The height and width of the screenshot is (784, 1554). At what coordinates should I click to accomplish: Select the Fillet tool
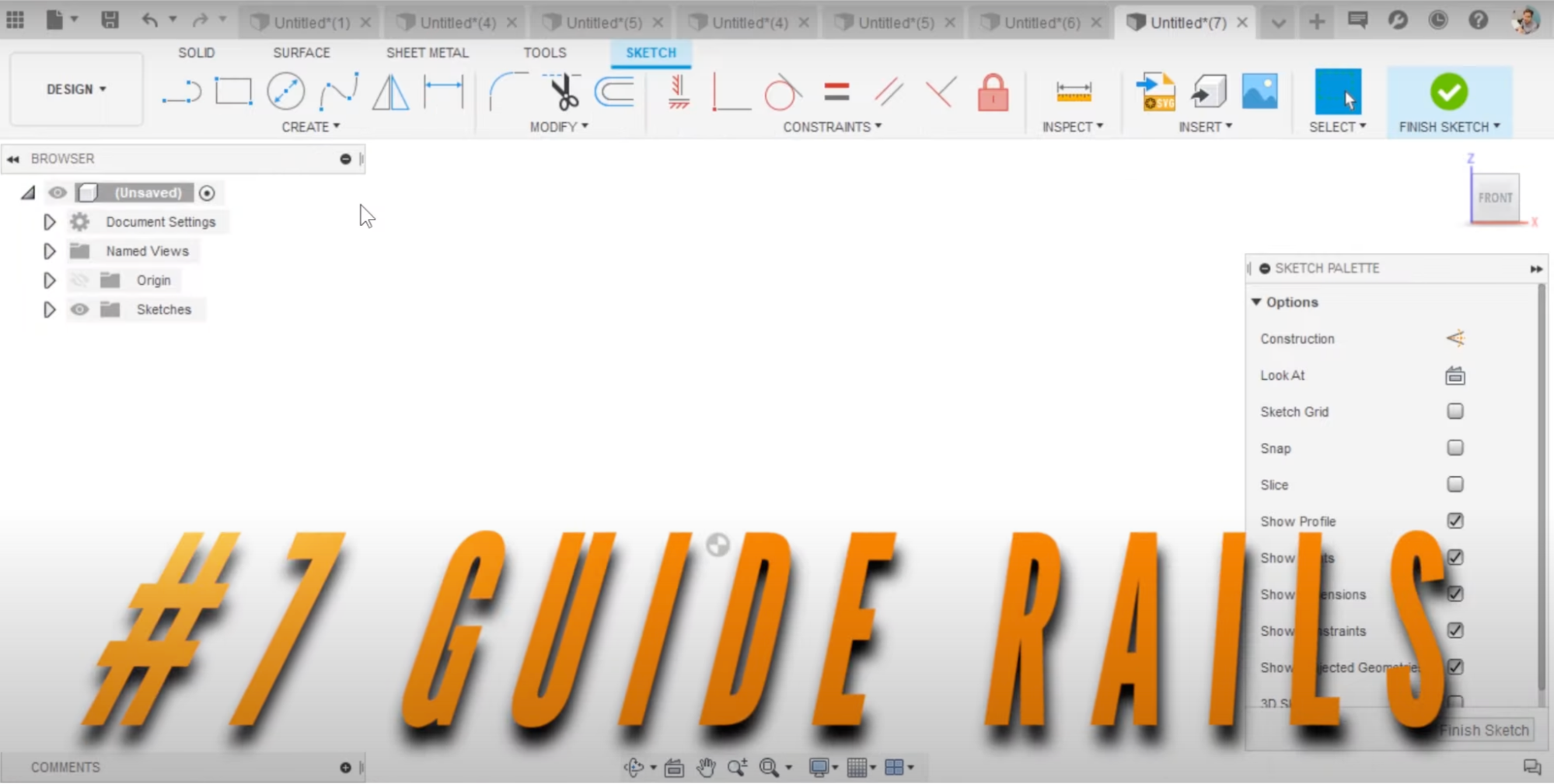pos(508,92)
